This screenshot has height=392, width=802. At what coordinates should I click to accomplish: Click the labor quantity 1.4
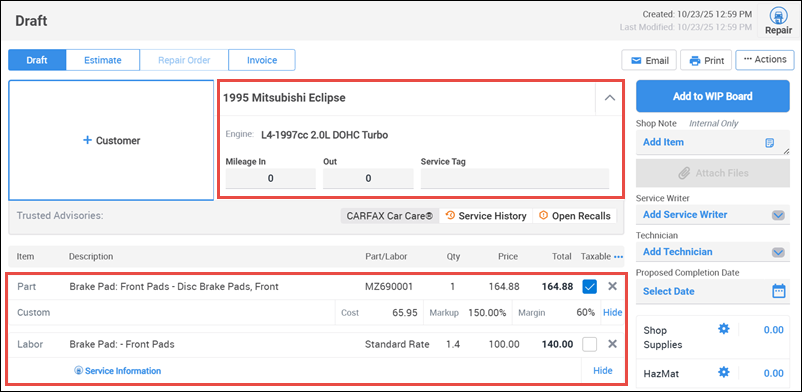point(453,344)
